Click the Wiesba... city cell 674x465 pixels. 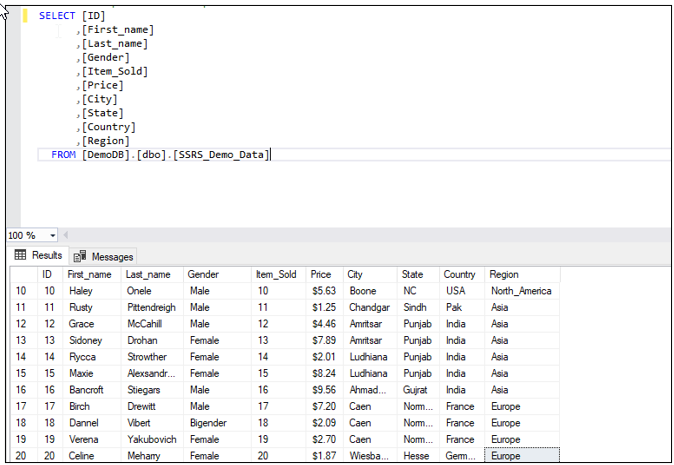pyautogui.click(x=370, y=456)
